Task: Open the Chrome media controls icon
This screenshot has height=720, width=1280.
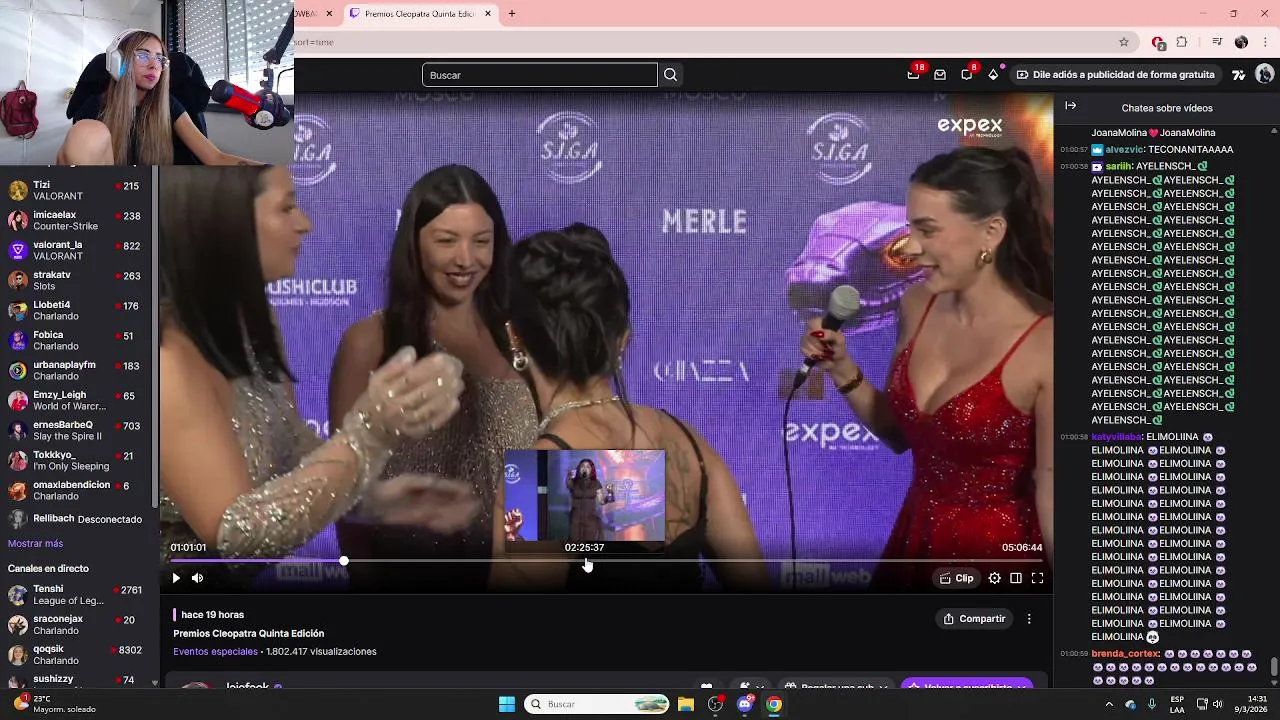Action: [1217, 42]
